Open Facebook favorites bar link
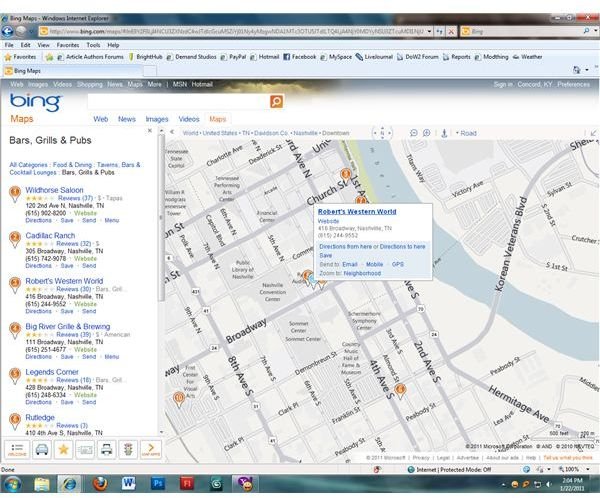Viewport: 600px width, 498px height. (x=300, y=57)
